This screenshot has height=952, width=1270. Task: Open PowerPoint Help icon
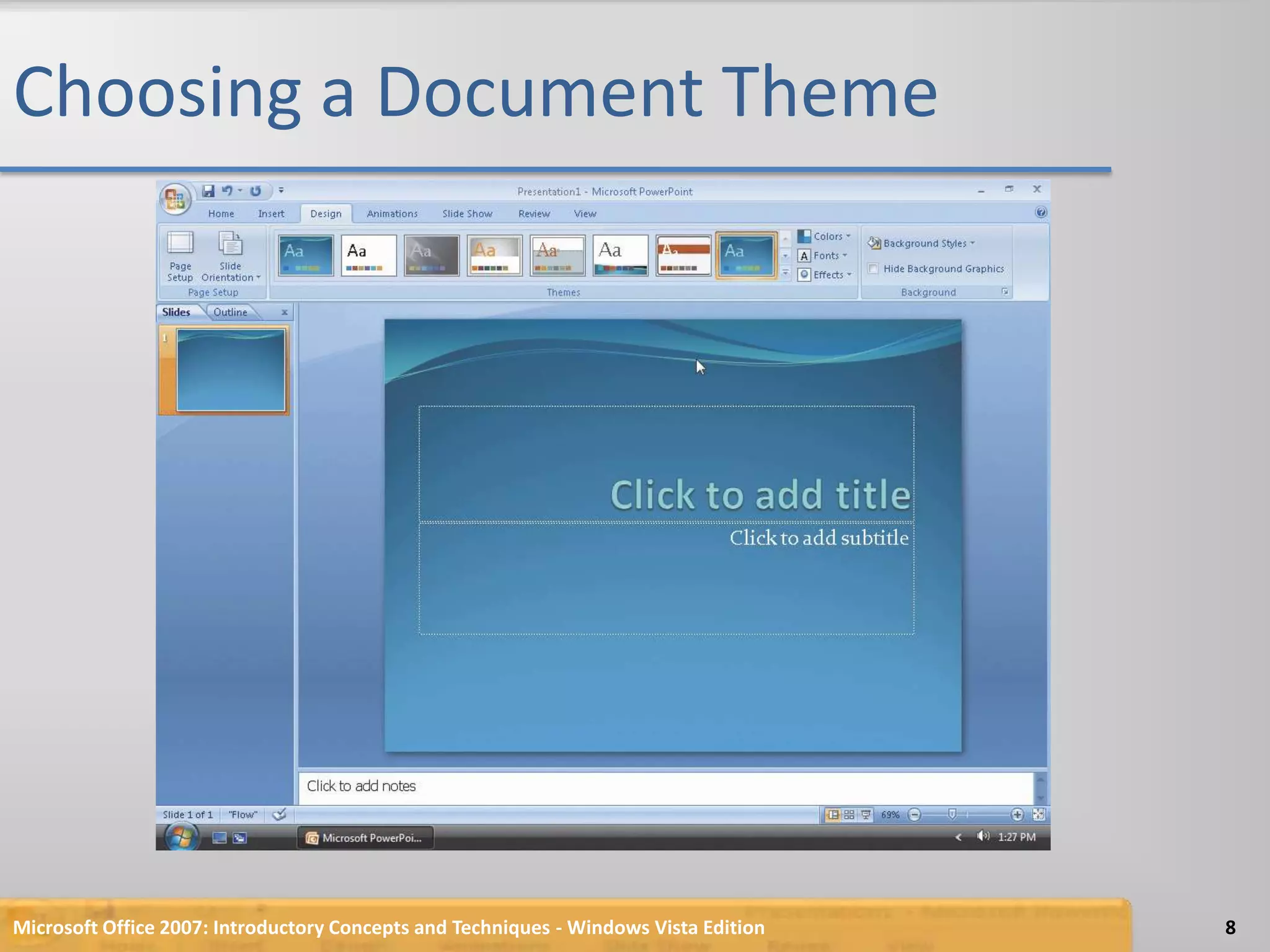click(x=1041, y=212)
